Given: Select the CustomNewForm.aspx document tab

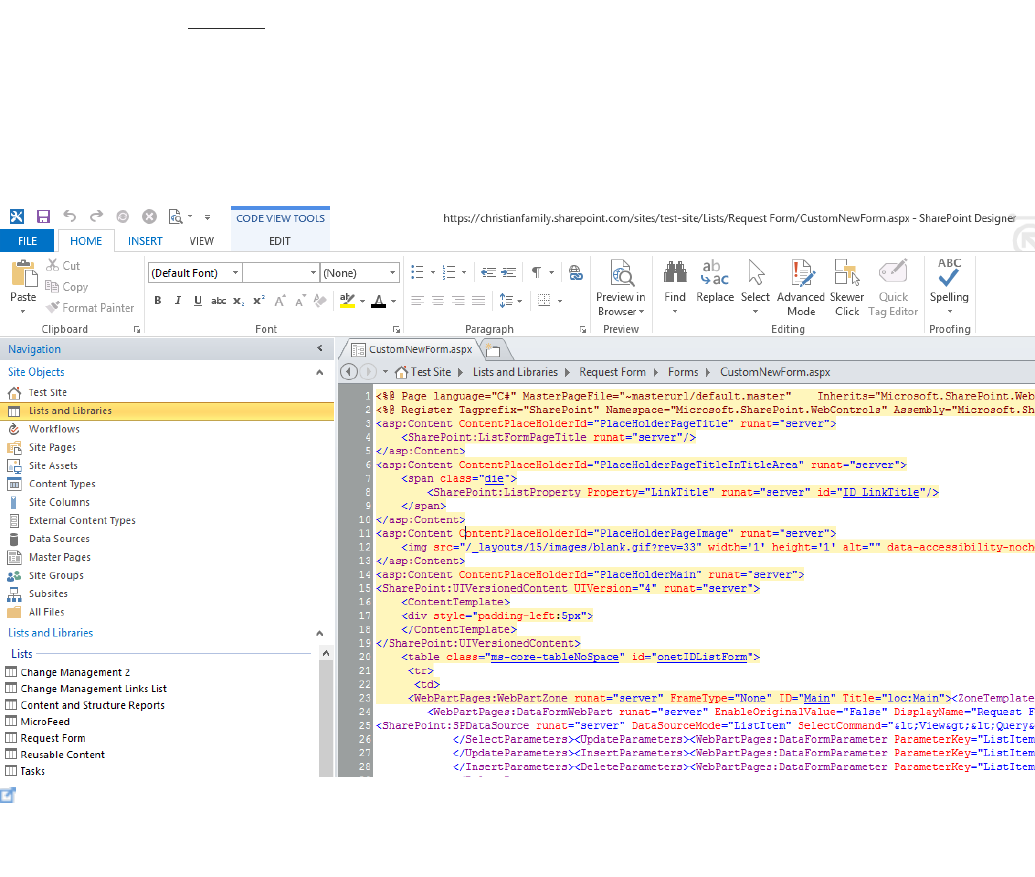Looking at the screenshot, I should 413,349.
